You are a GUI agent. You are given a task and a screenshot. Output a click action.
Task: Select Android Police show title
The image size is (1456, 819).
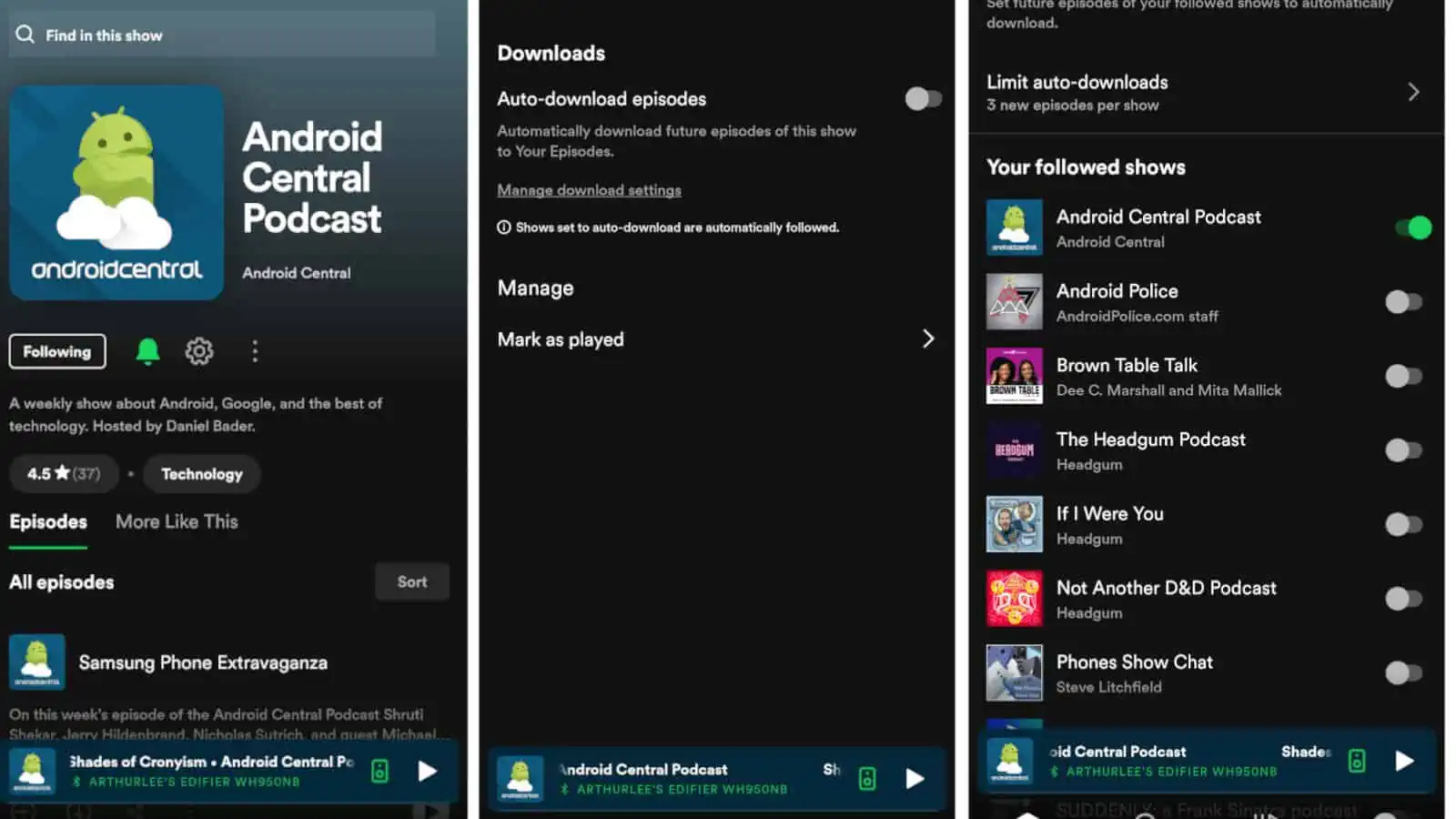click(1117, 291)
